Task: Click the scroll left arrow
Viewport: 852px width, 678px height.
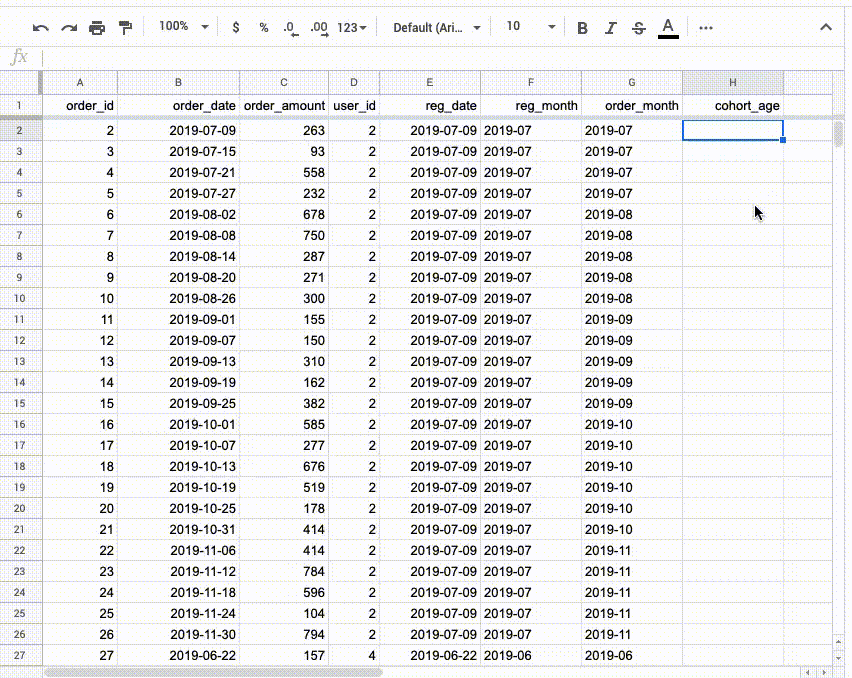Action: 808,673
